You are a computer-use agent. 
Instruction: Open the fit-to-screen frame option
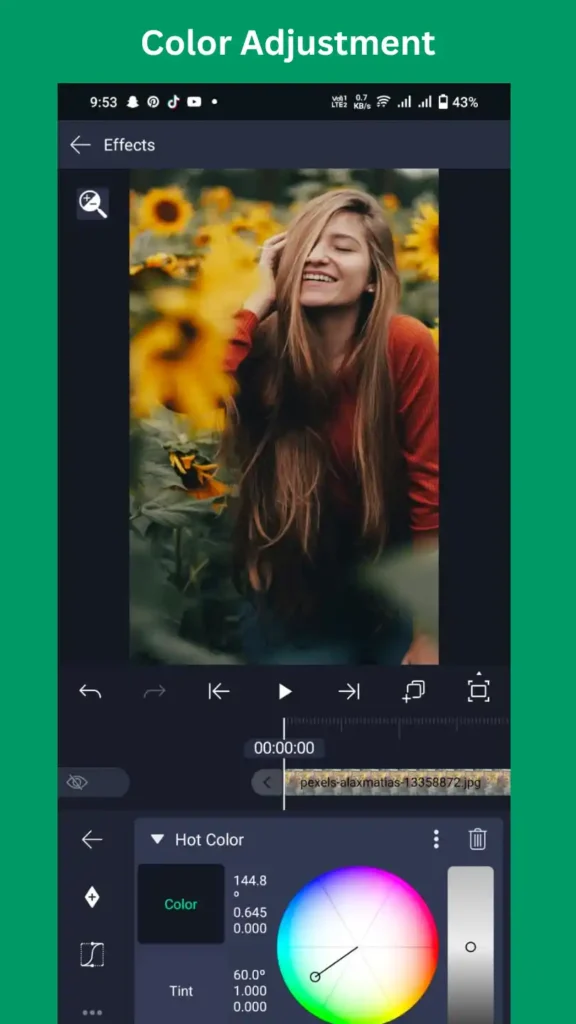(479, 690)
